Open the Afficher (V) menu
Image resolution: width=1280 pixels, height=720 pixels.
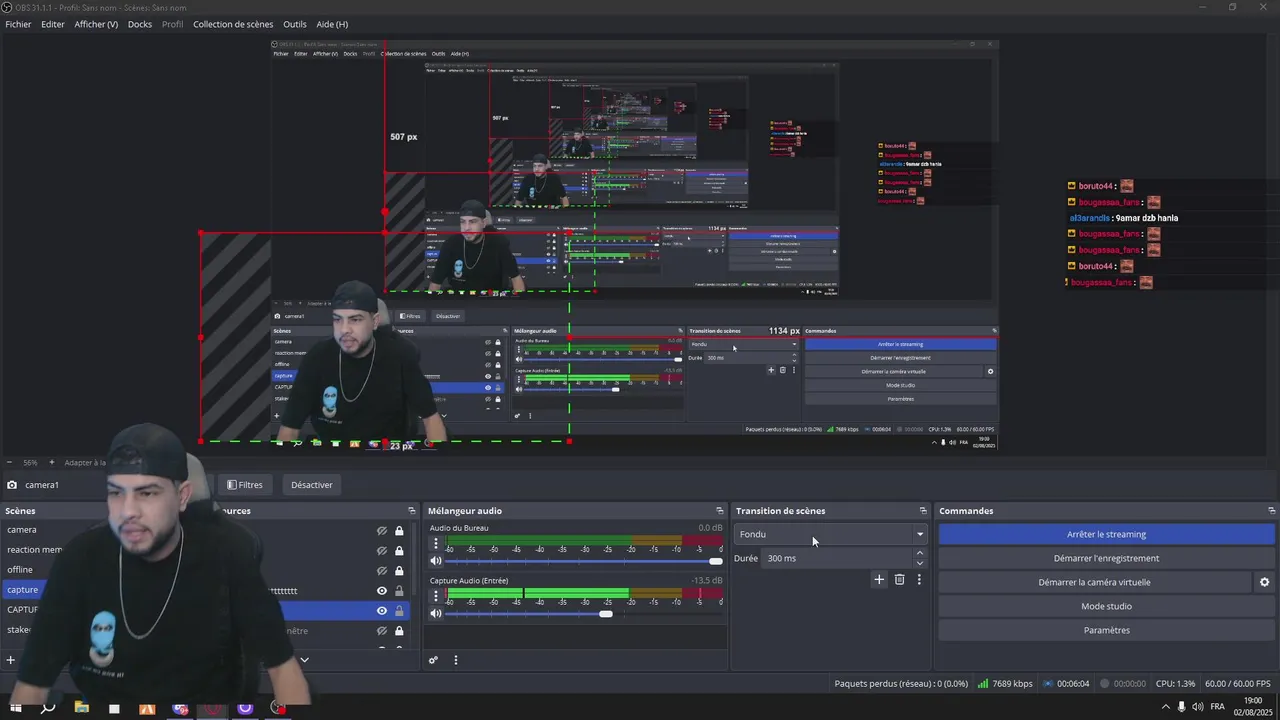[96, 24]
